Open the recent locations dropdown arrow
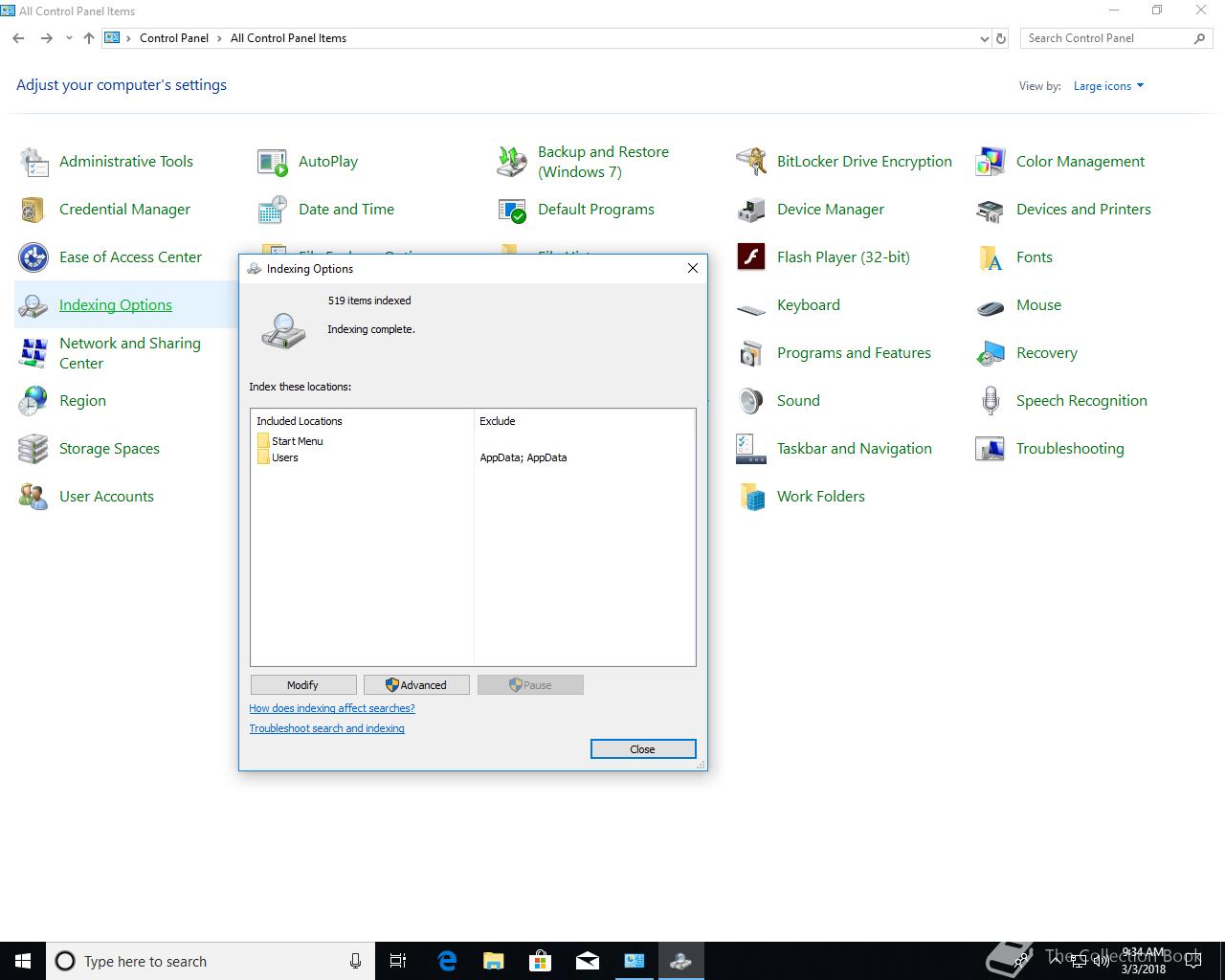1225x980 pixels. coord(69,38)
